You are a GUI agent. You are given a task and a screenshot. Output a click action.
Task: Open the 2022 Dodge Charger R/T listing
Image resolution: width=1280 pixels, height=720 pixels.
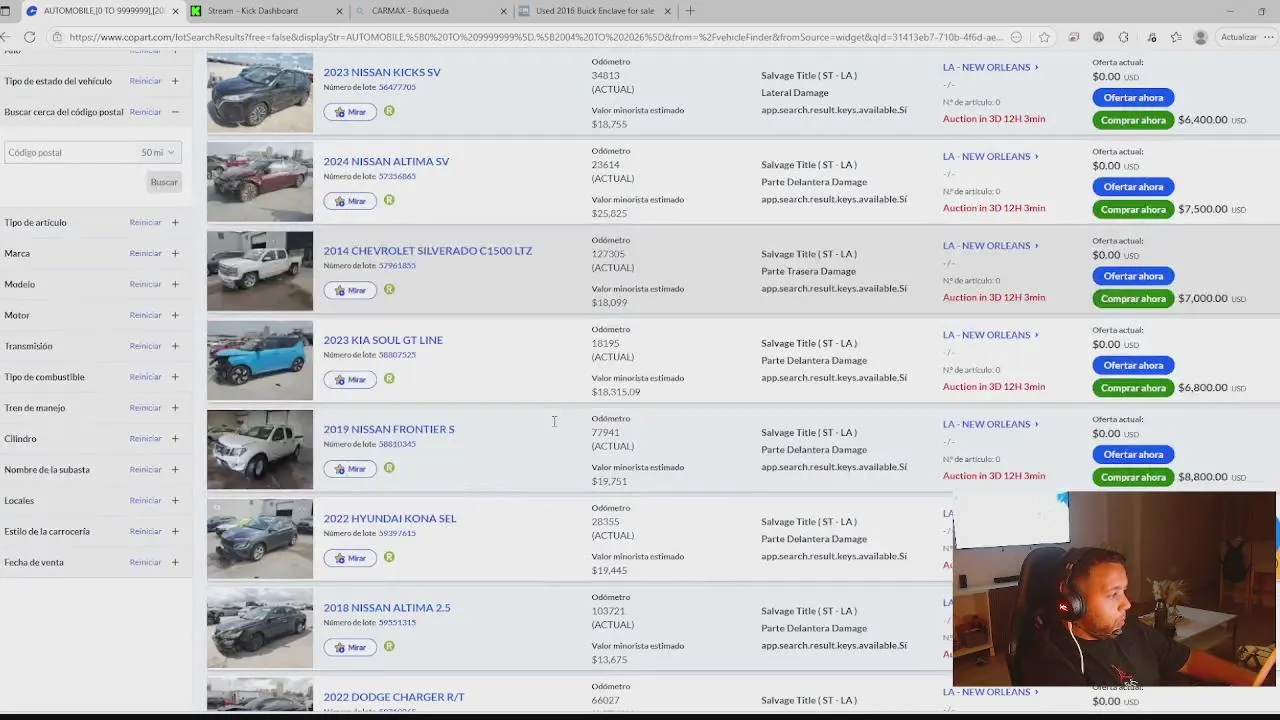[394, 697]
